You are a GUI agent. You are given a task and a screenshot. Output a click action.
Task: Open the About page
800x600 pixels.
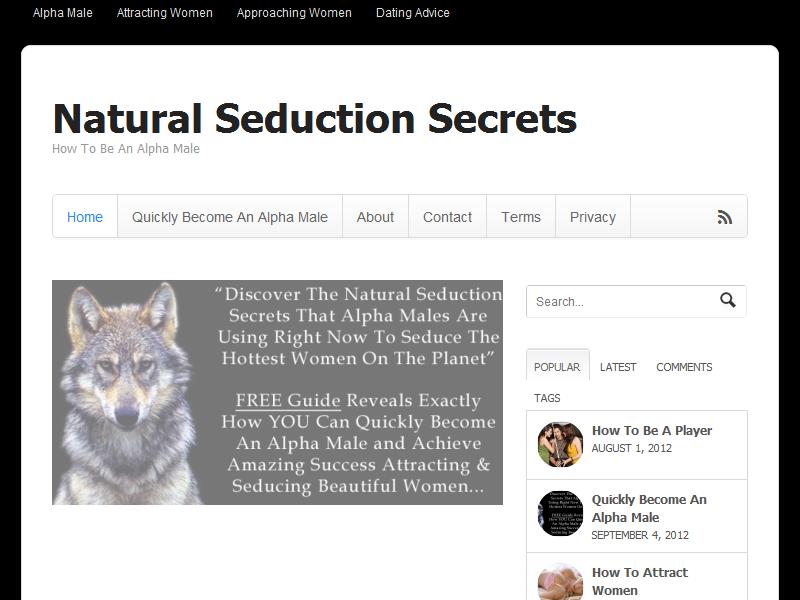[x=375, y=217]
